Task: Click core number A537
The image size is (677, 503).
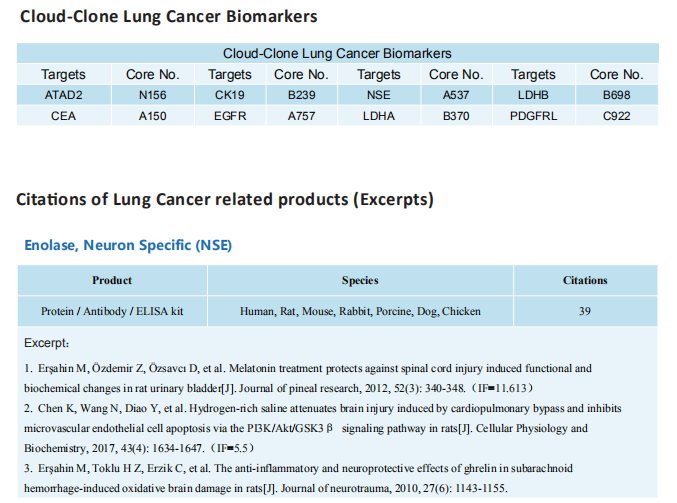Action: pos(456,95)
